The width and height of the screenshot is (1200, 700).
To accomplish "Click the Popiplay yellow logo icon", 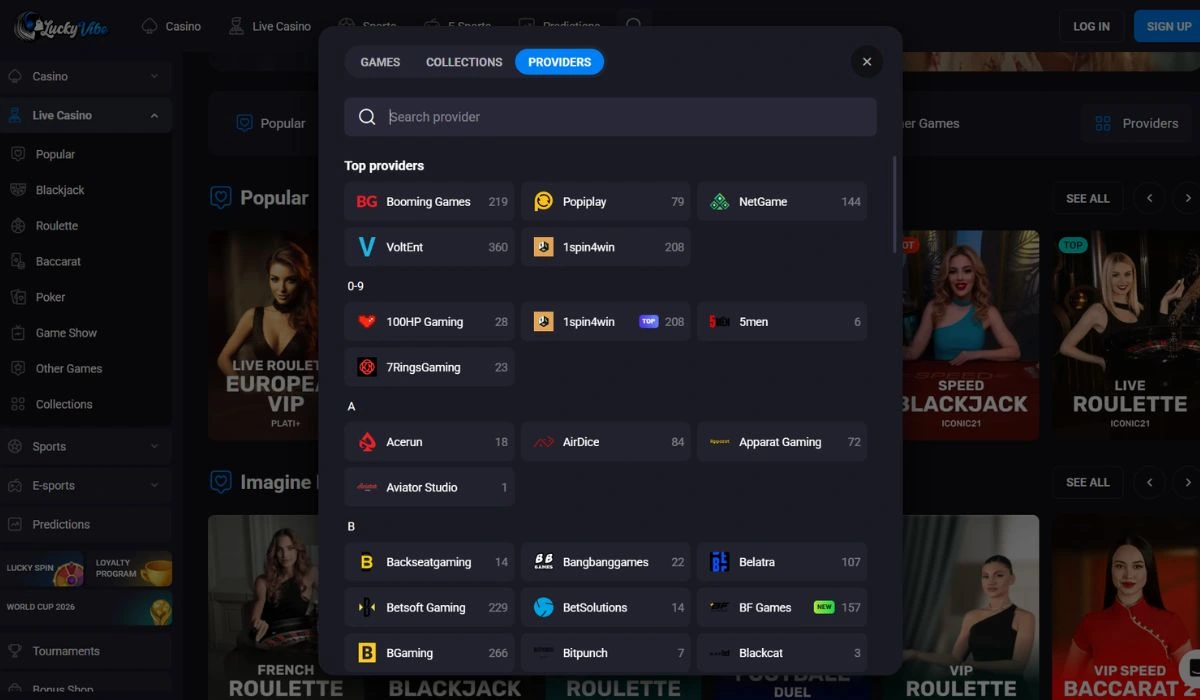I will click(x=543, y=201).
